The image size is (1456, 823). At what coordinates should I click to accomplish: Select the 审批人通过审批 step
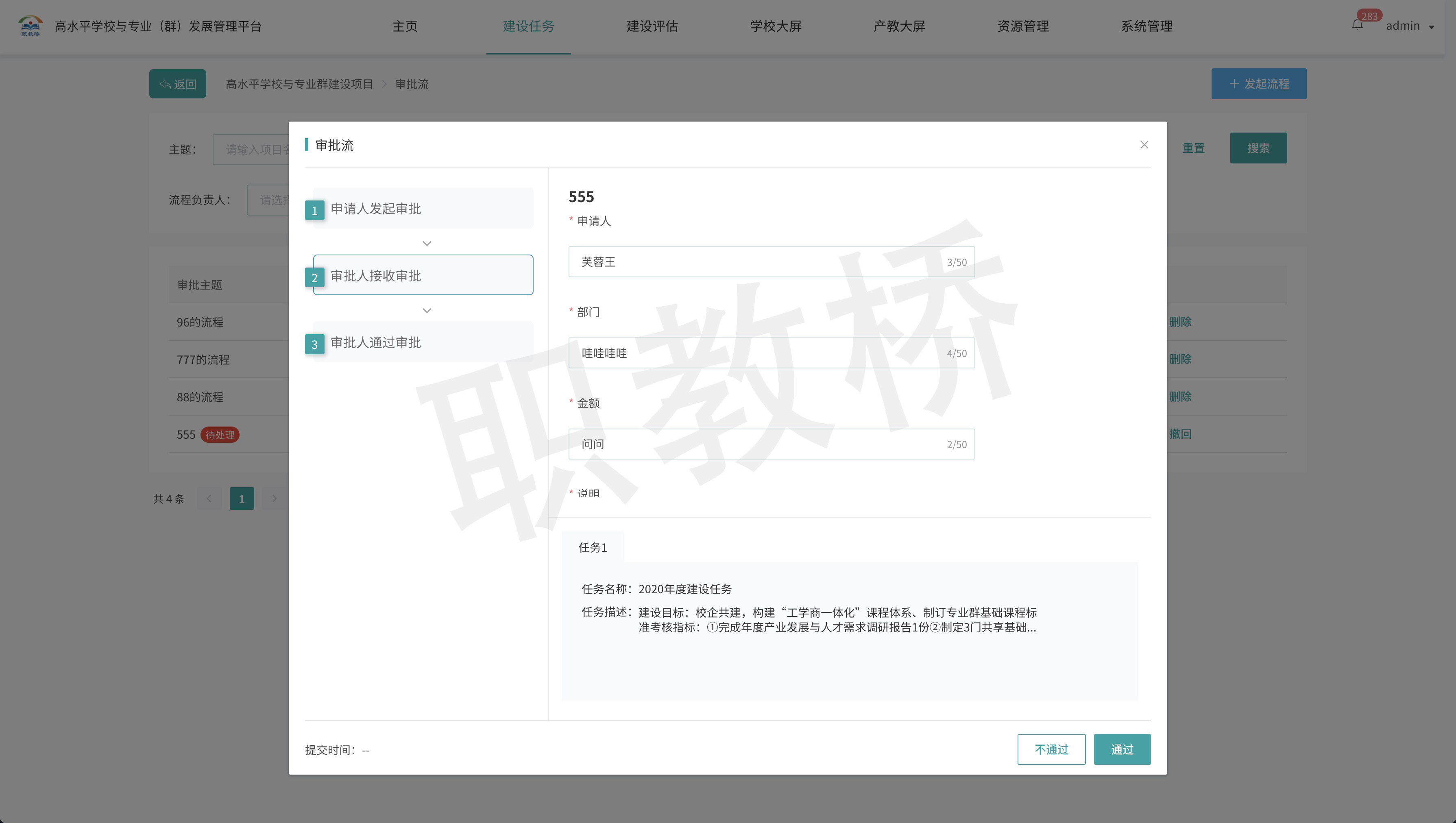point(423,342)
